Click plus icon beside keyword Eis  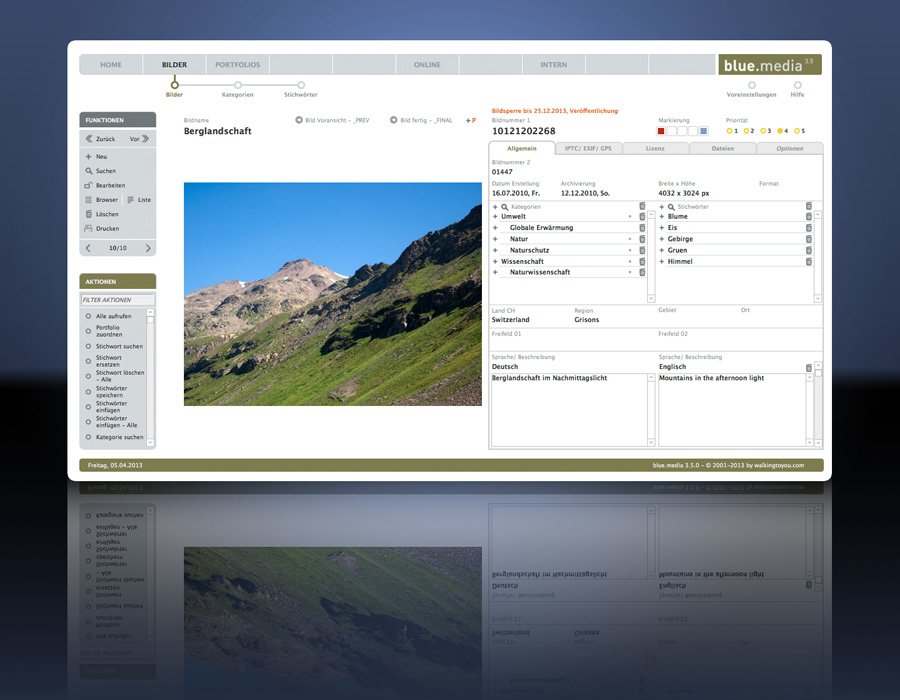pos(661,228)
